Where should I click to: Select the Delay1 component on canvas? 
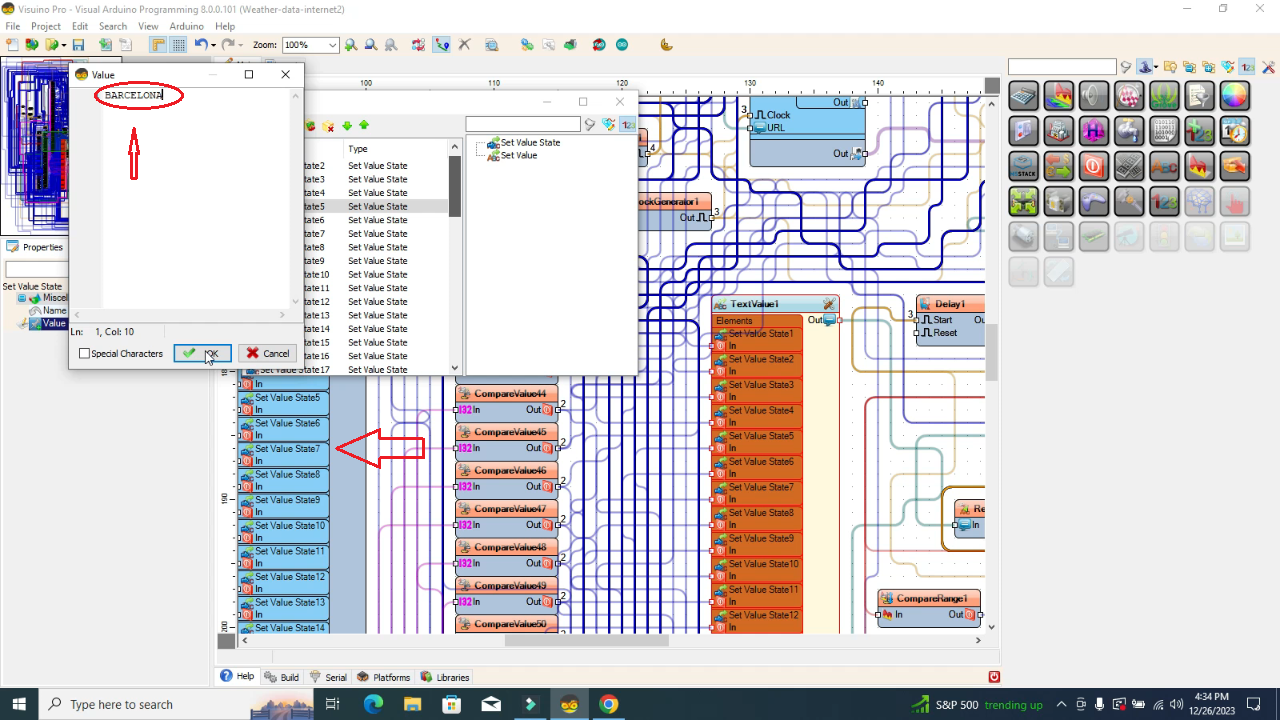(951, 304)
